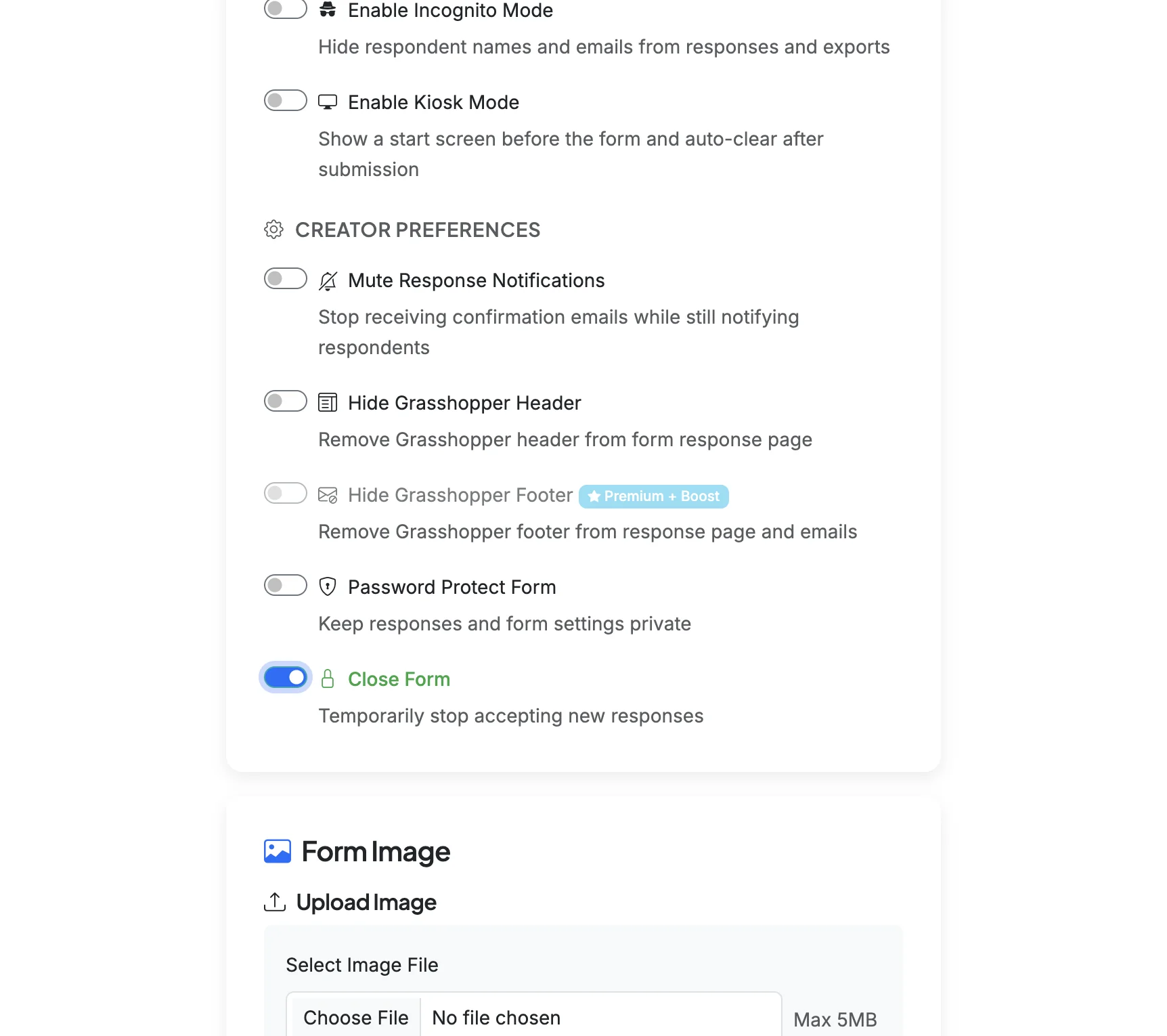The image size is (1167, 1036).
Task: Turn off the Close Form toggle
Action: point(285,677)
